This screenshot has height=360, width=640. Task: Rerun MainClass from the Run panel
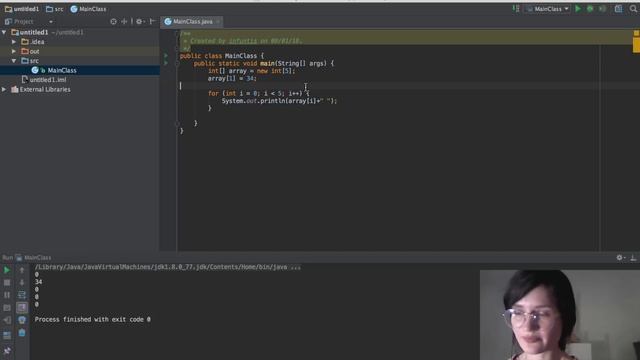click(7, 270)
